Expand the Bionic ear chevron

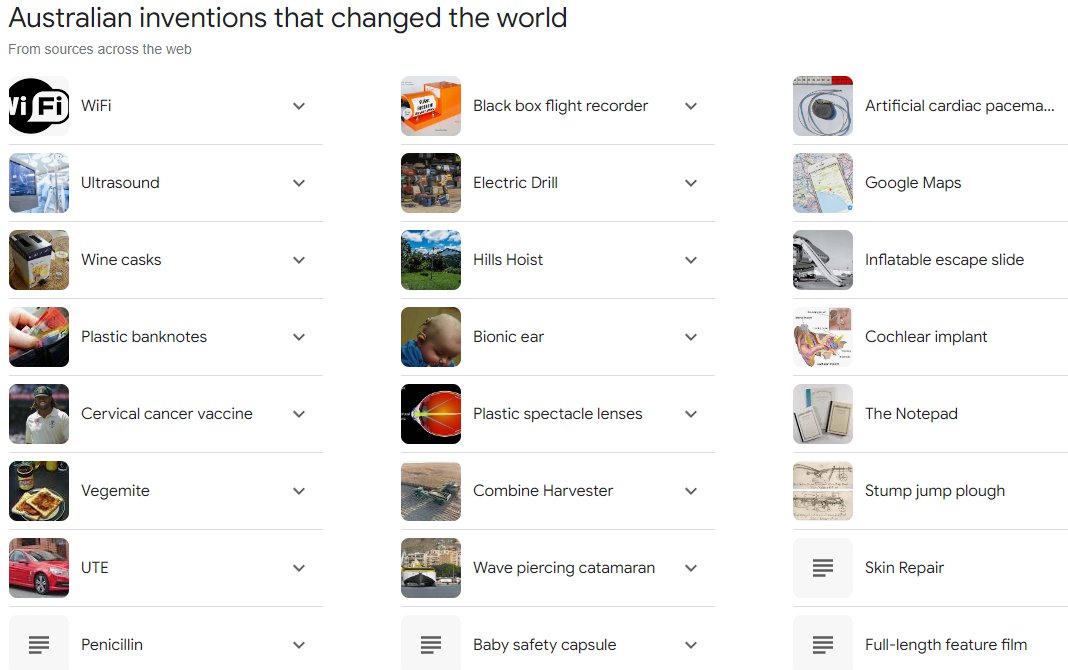pyautogui.click(x=691, y=337)
